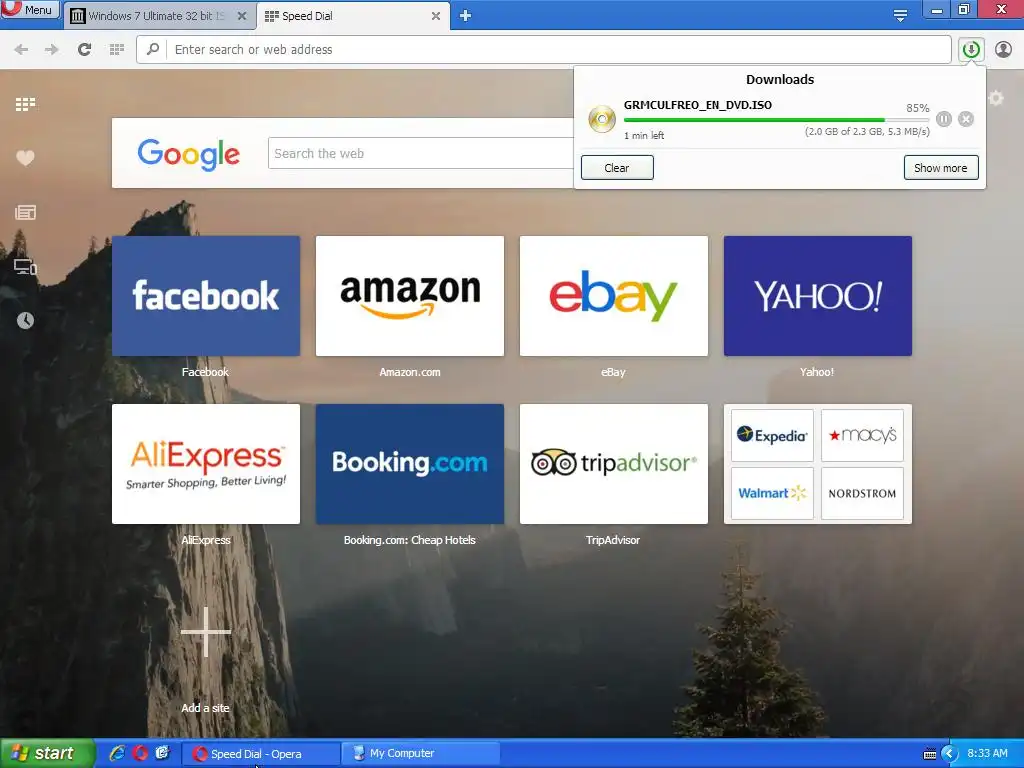
Task: Click the 8:33 AM clock
Action: pos(987,753)
